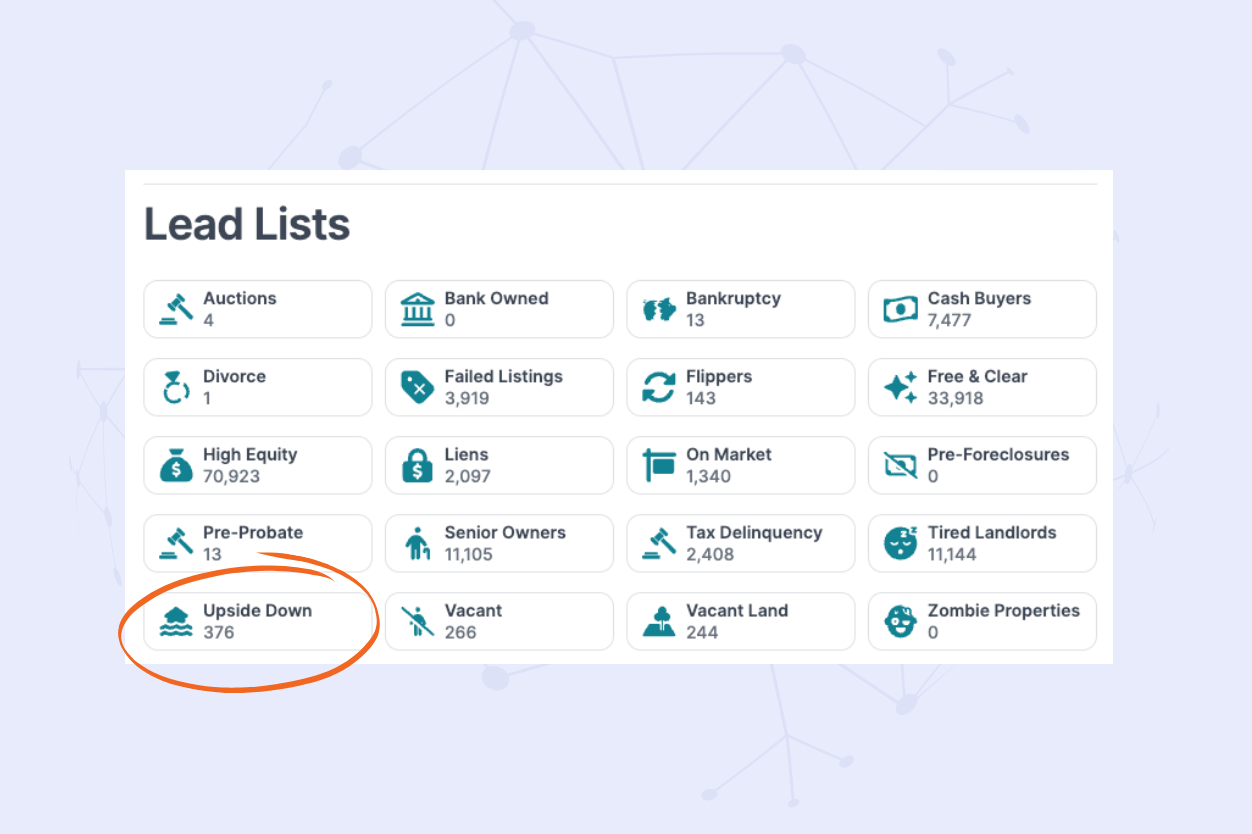
Task: Open the Pre-Foreclosures lead list
Action: point(982,465)
